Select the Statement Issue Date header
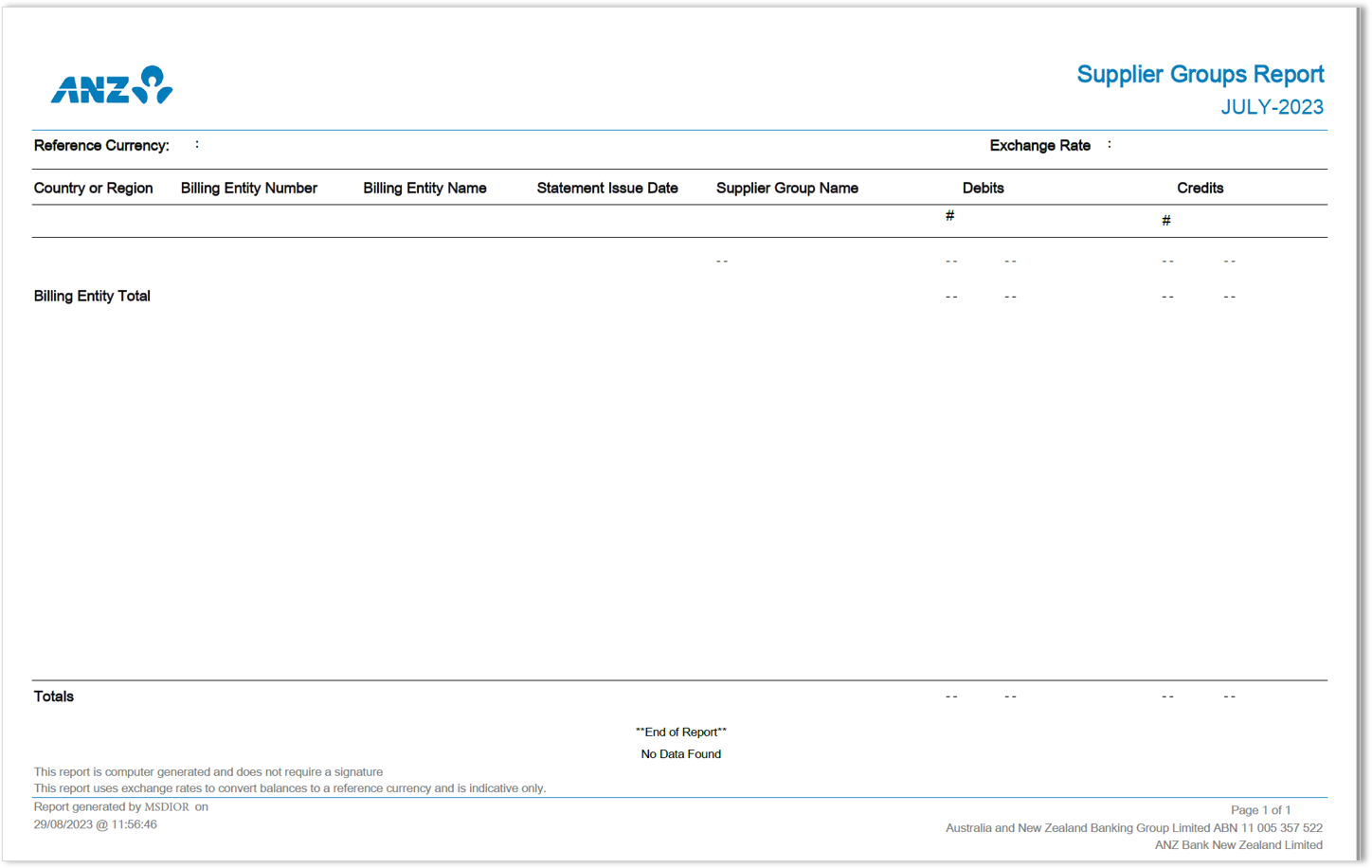This screenshot has height=868, width=1372. (607, 188)
